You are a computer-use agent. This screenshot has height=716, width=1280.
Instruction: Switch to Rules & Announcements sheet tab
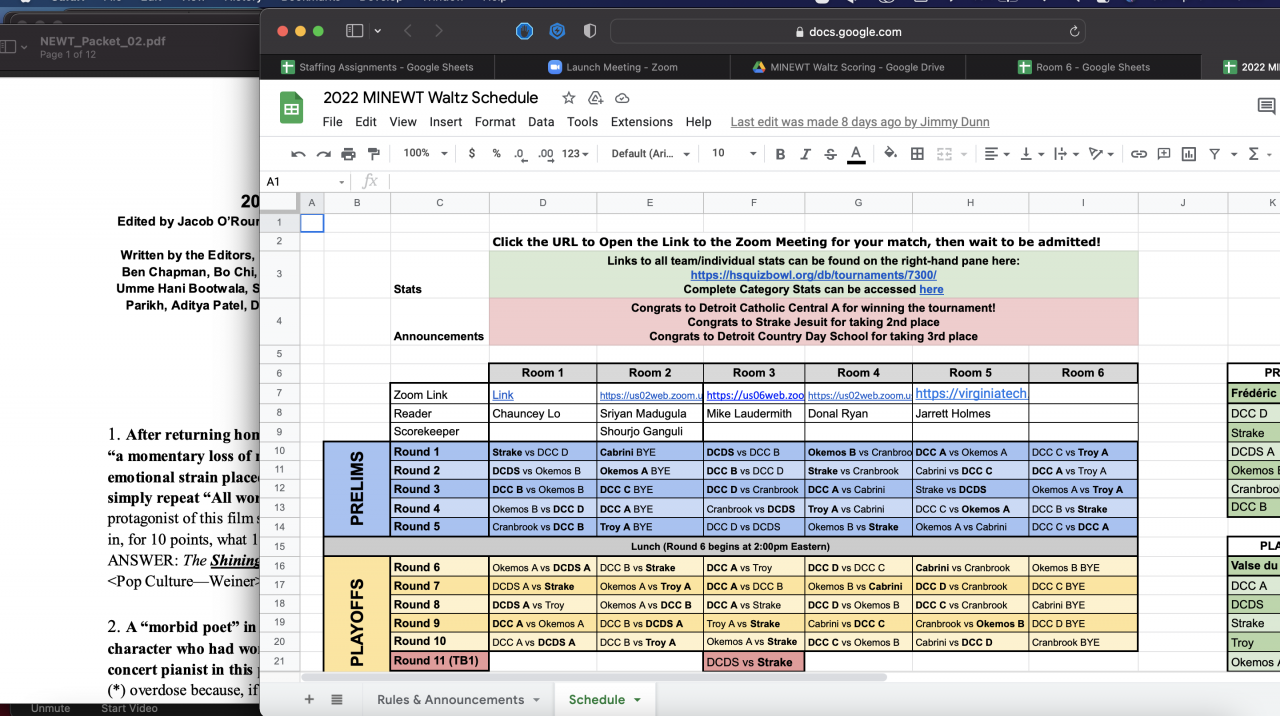(450, 699)
